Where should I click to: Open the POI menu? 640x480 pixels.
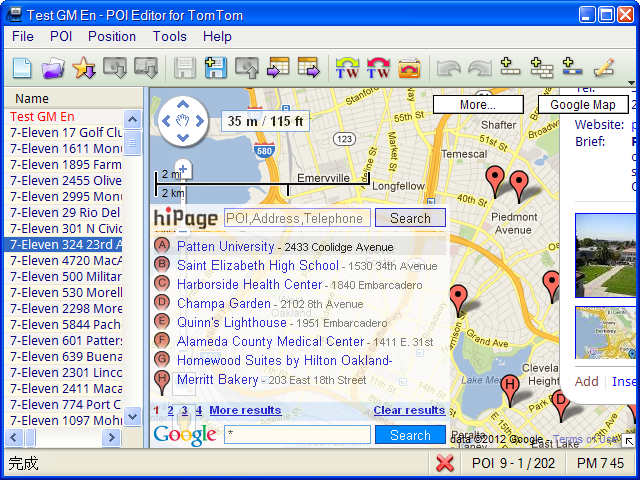click(61, 36)
